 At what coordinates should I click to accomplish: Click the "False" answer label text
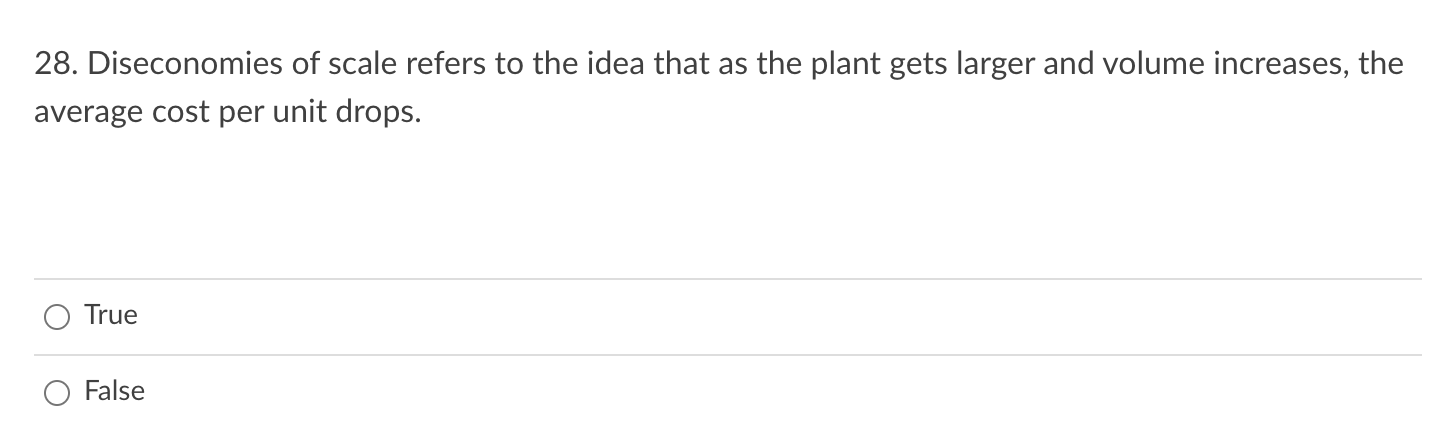115,391
